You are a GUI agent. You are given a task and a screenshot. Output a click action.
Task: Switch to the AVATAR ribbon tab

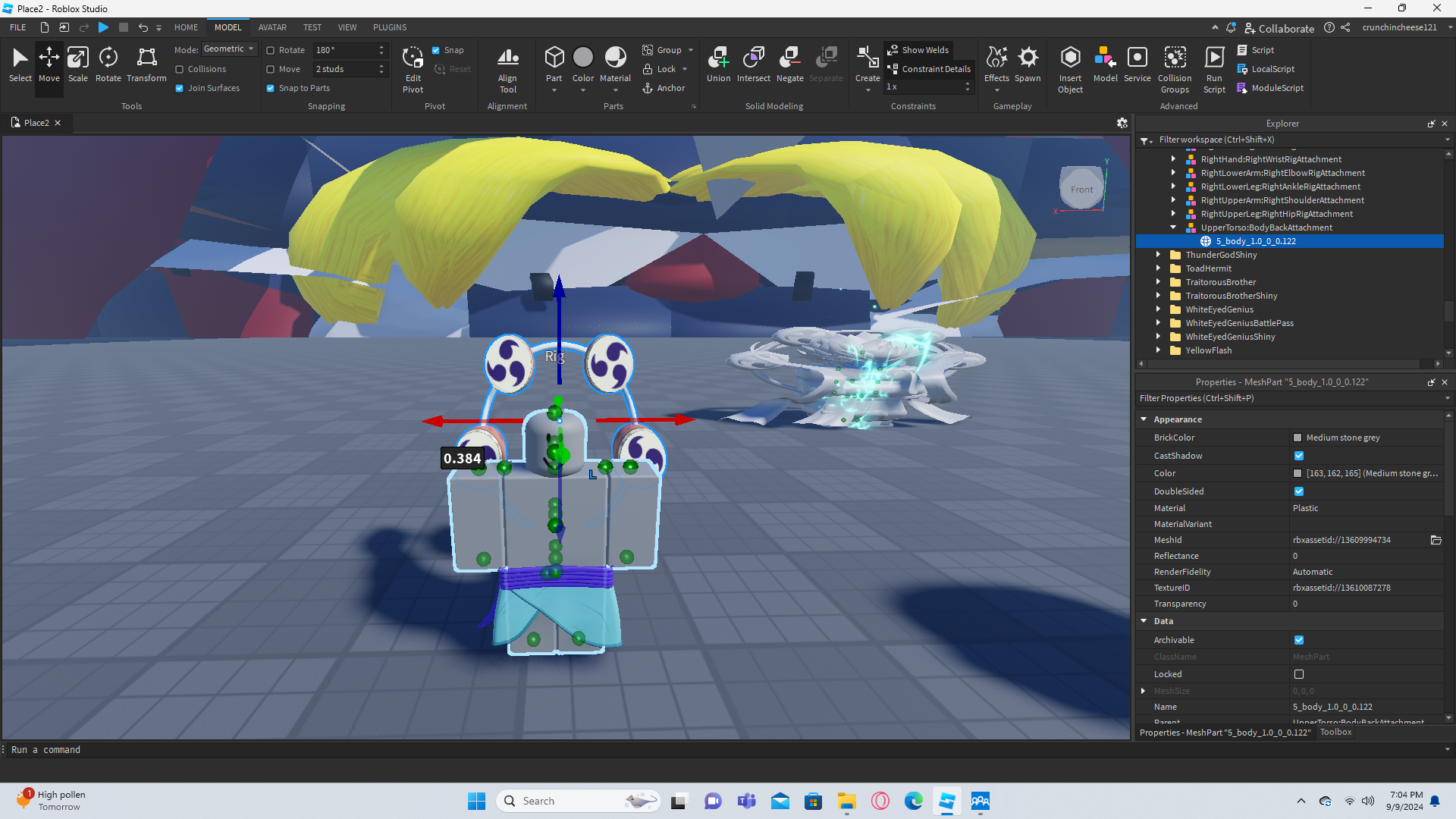coord(272,27)
